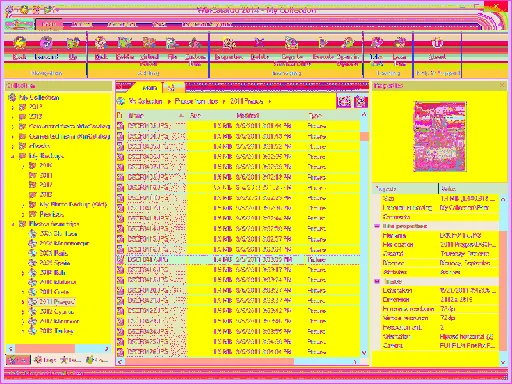Click the Camera property row value
512x384 pixels.
click(x=468, y=346)
